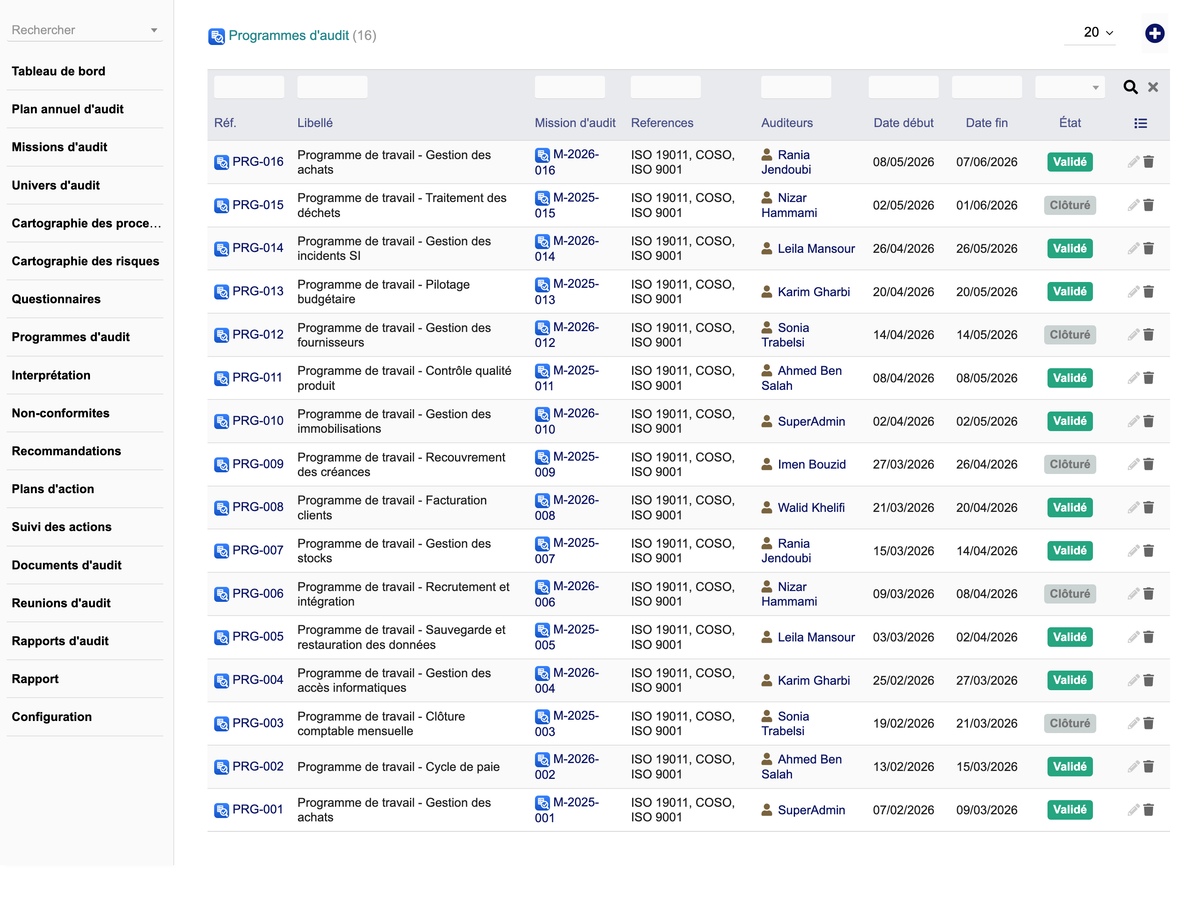
Task: Open Plans d'action in sidebar
Action: click(53, 489)
